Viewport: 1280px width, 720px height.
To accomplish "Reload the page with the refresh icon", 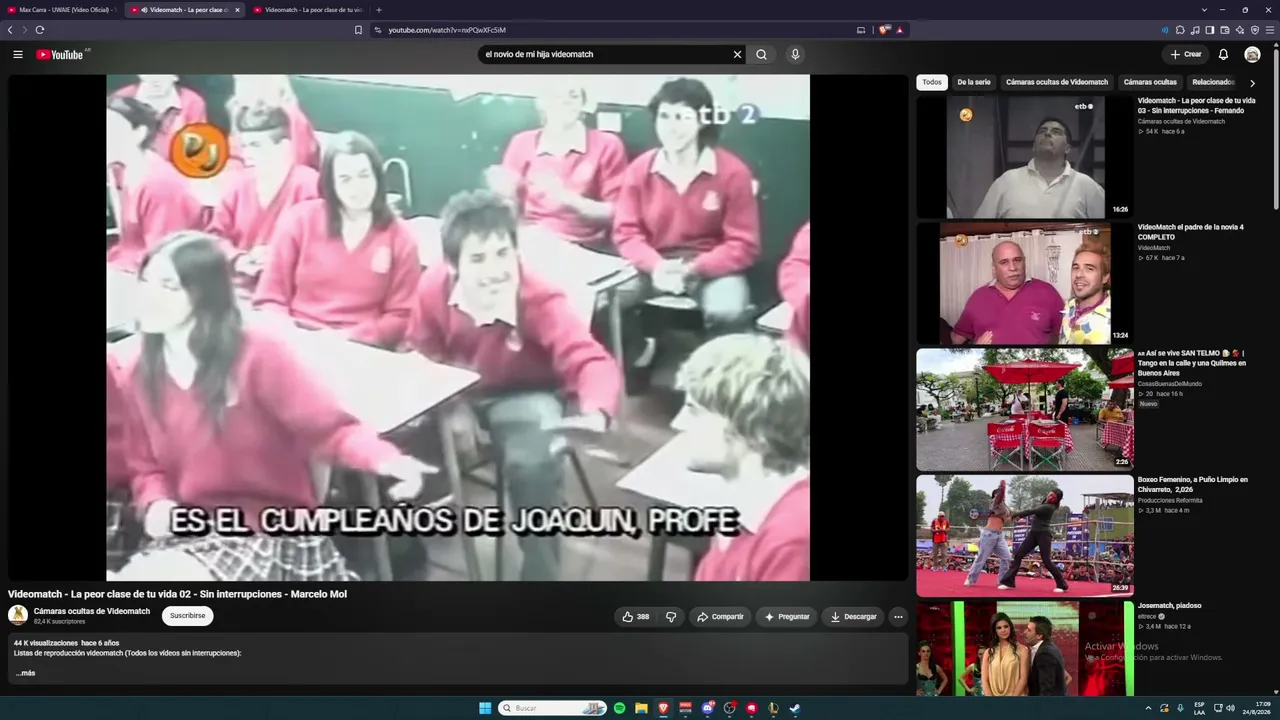I will 39,30.
